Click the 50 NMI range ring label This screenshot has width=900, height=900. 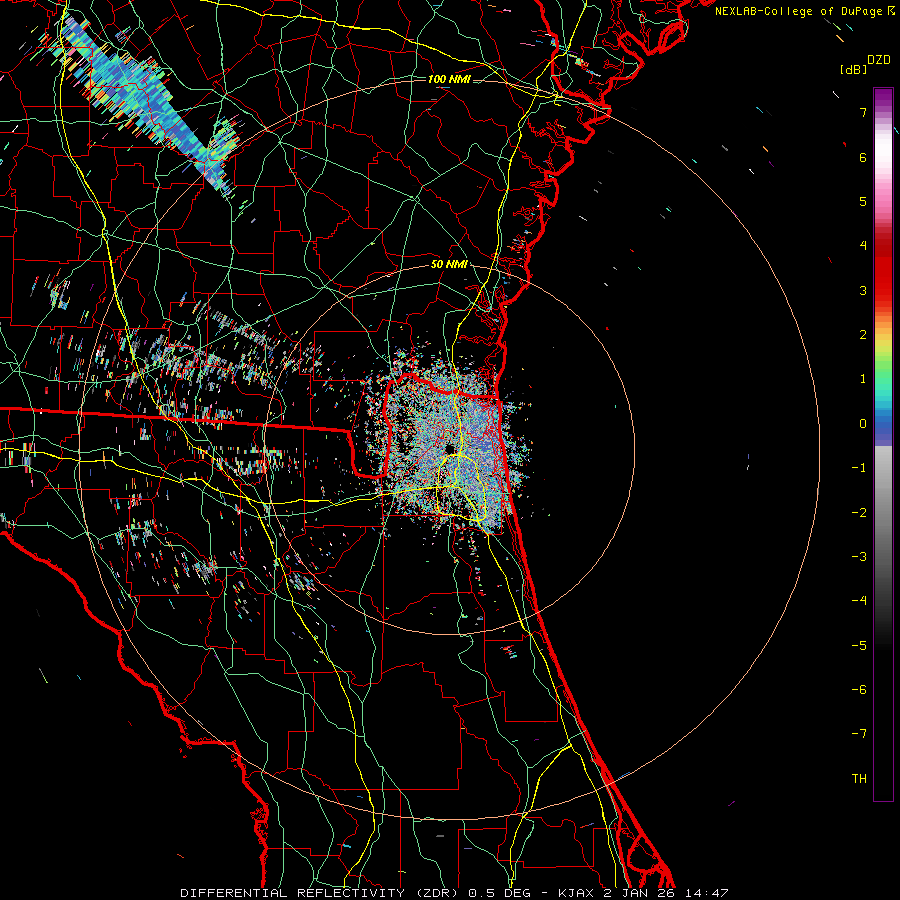449,264
